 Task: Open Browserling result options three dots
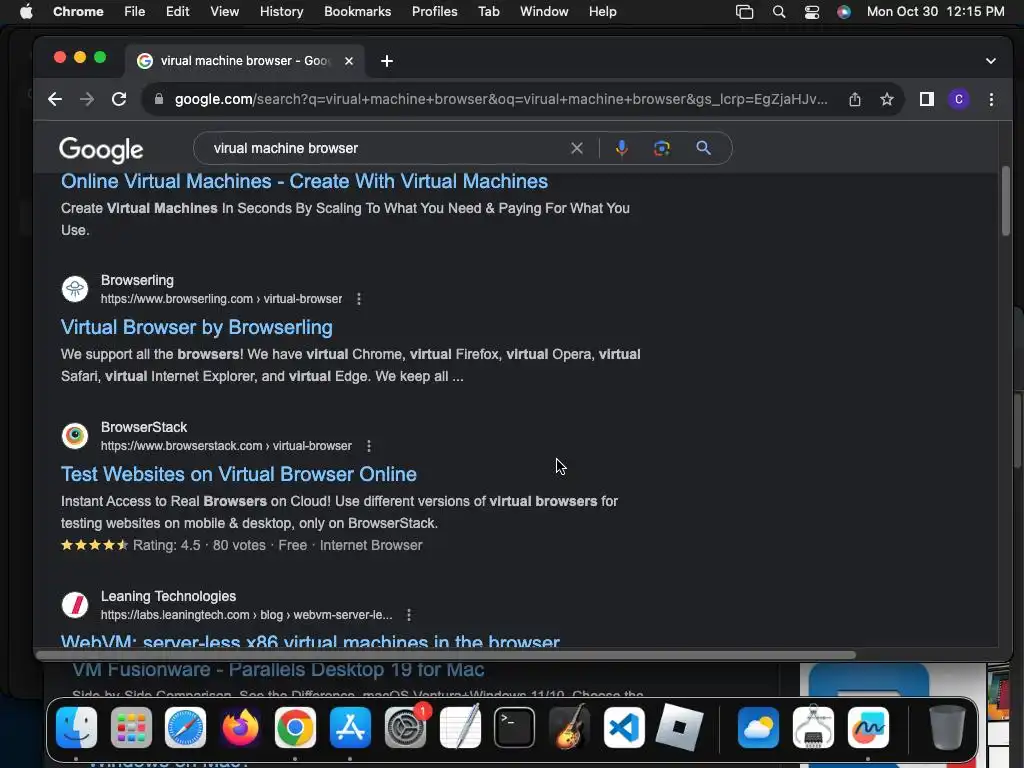click(x=359, y=299)
